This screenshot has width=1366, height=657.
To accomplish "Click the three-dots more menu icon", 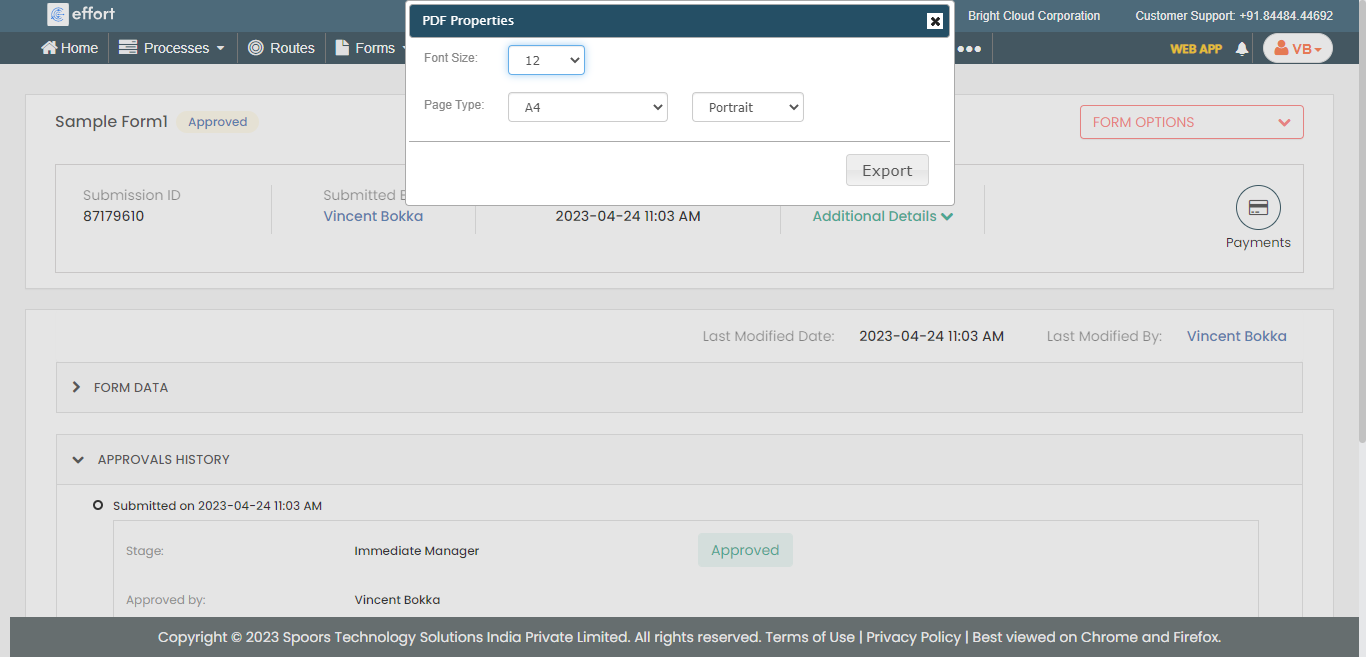I will pos(969,48).
